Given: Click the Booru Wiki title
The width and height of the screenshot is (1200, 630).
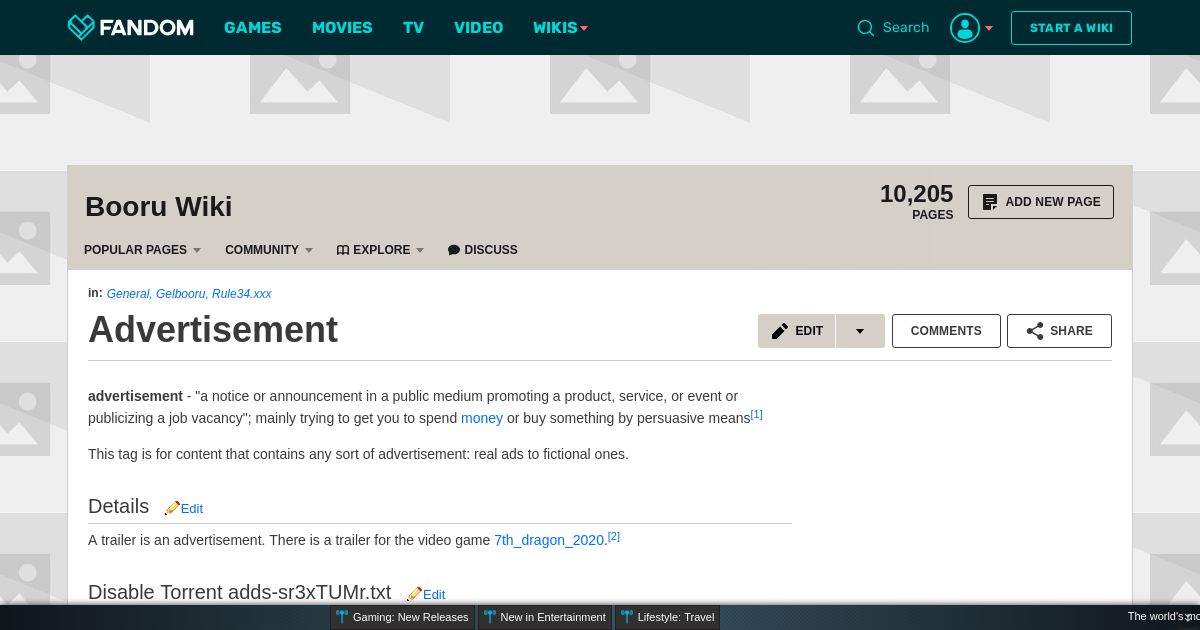Looking at the screenshot, I should point(158,207).
